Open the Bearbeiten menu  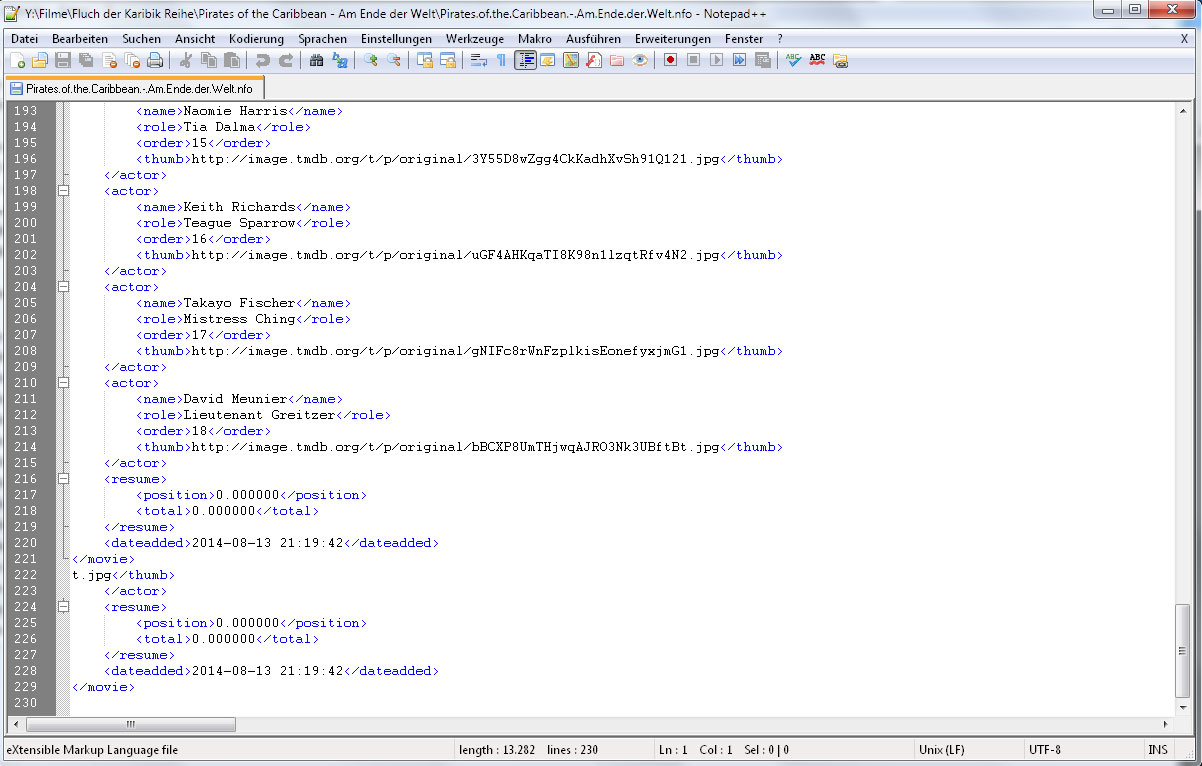[x=80, y=39]
